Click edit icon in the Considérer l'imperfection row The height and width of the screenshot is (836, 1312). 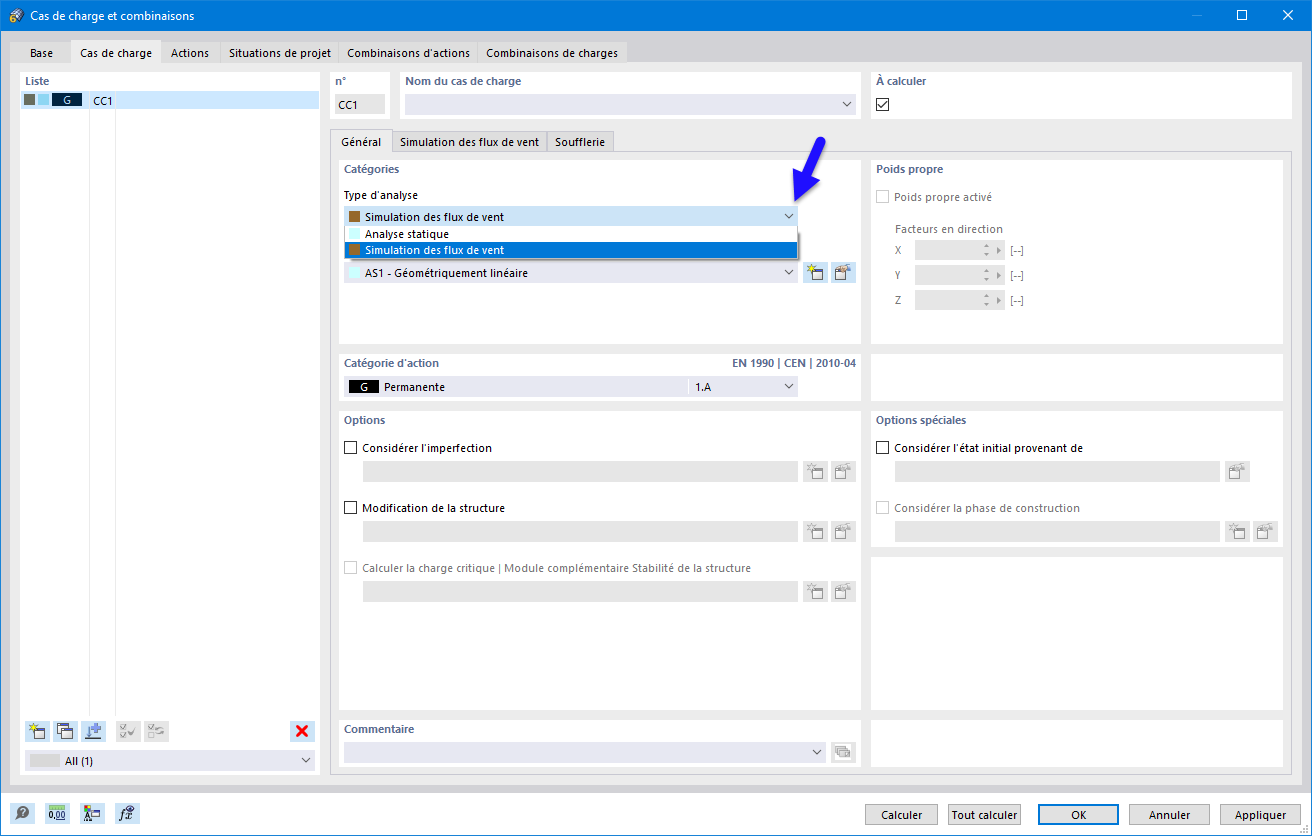pos(844,472)
